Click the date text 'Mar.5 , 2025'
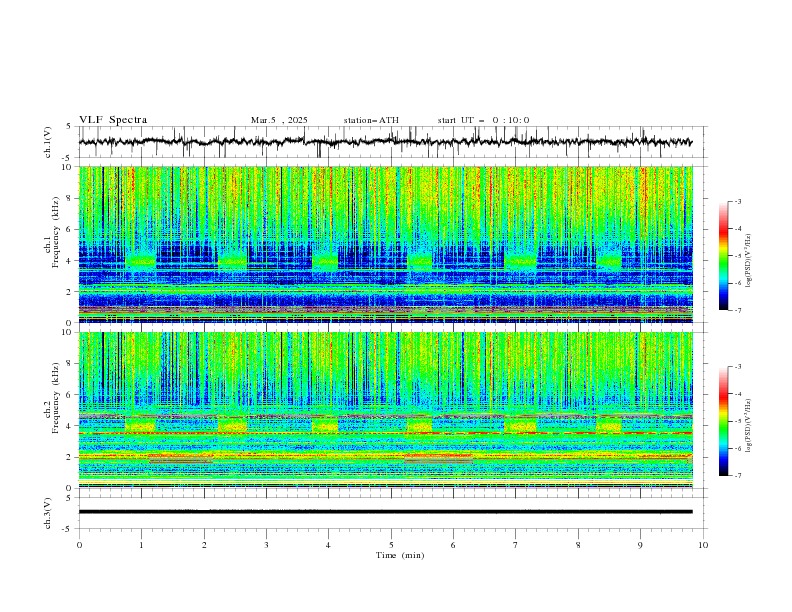This screenshot has height=612, width=792. click(x=279, y=120)
